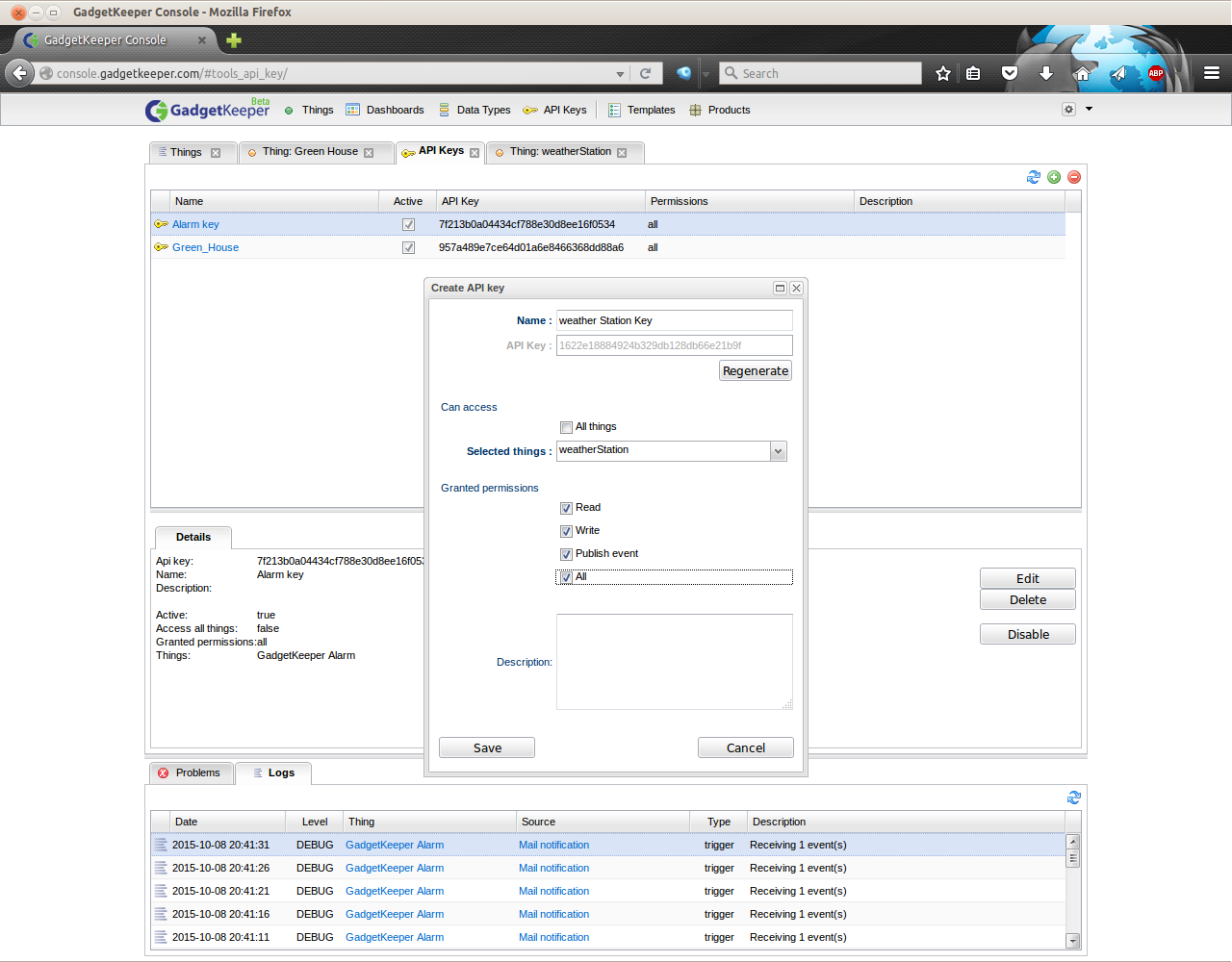The height and width of the screenshot is (962, 1232).
Task: Open the Alarm key link
Action: (x=195, y=224)
